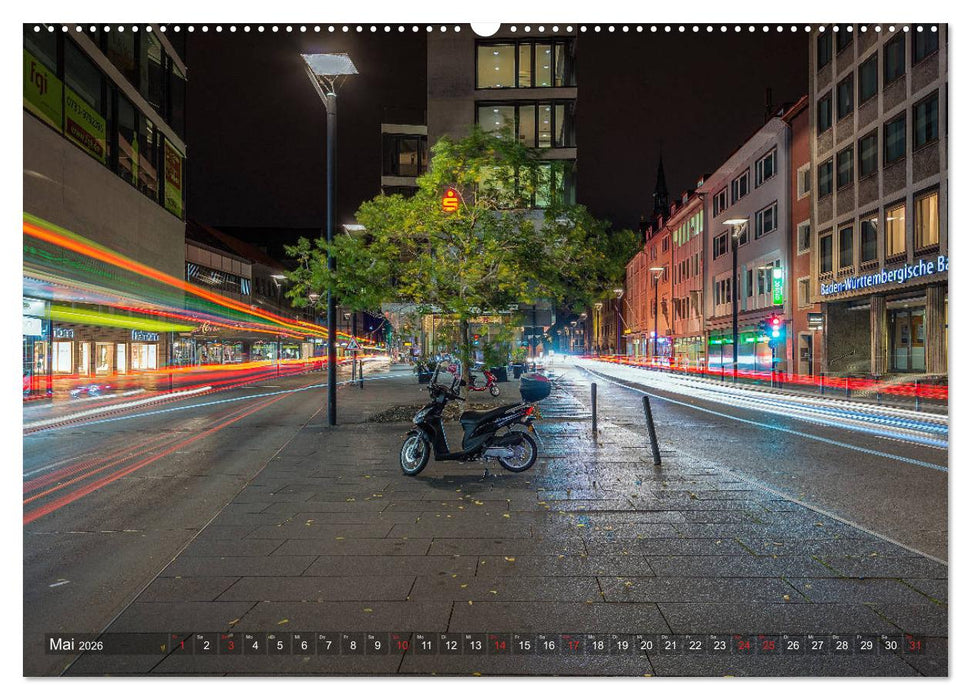Click the lit office windows of the tower
This screenshot has width=971, height=700.
520,90
